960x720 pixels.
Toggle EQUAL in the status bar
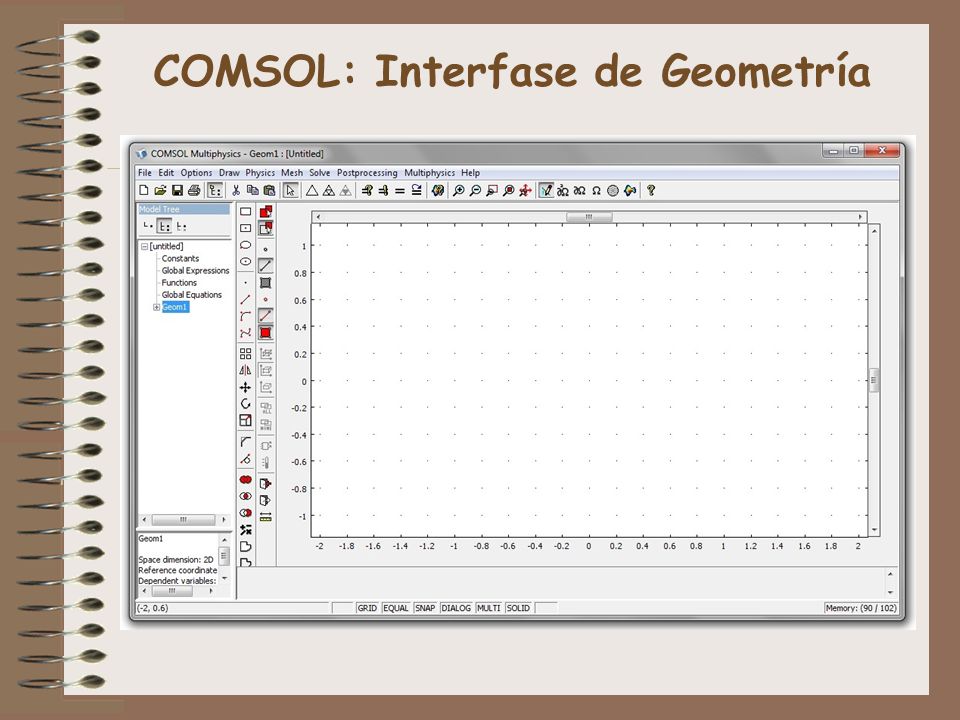396,608
